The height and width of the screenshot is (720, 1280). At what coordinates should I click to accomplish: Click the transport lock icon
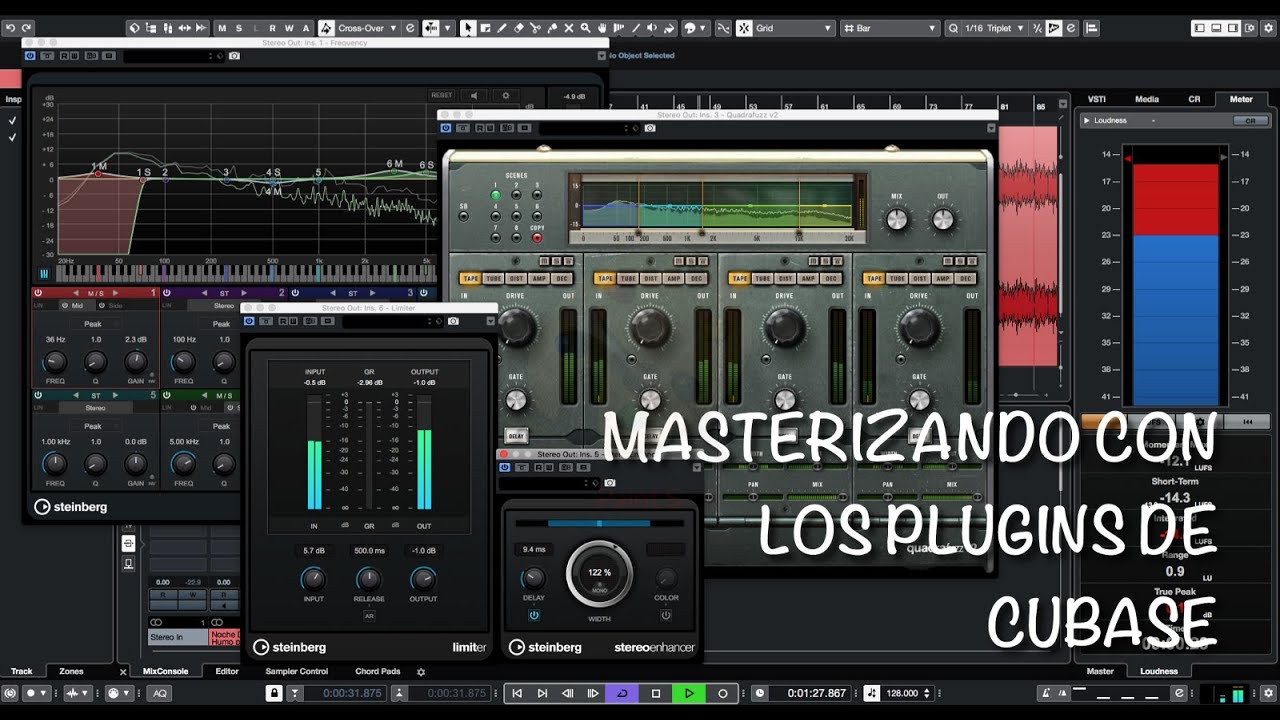[x=274, y=693]
